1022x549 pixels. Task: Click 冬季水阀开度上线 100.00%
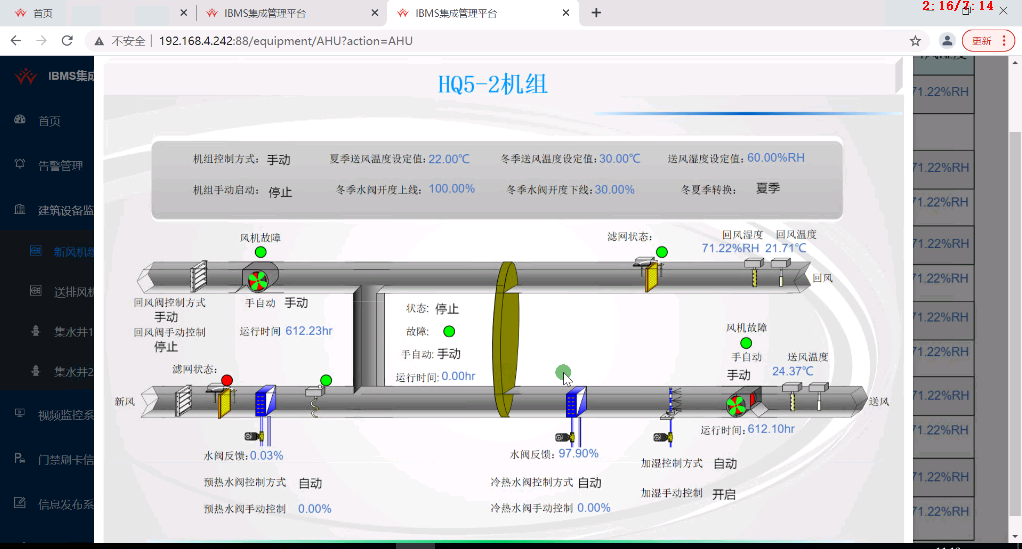(452, 188)
